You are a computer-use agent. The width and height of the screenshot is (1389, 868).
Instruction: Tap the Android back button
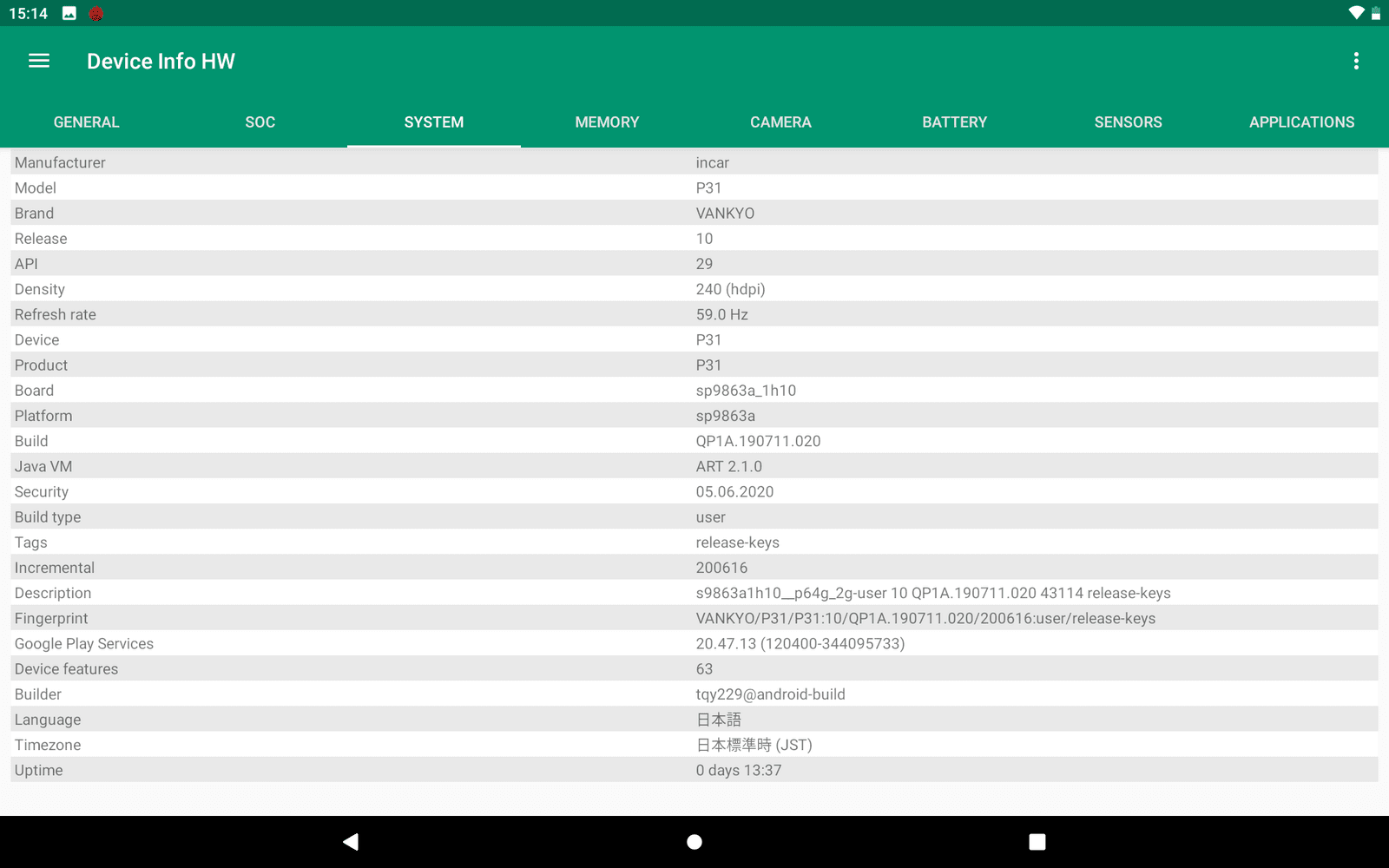point(351,841)
